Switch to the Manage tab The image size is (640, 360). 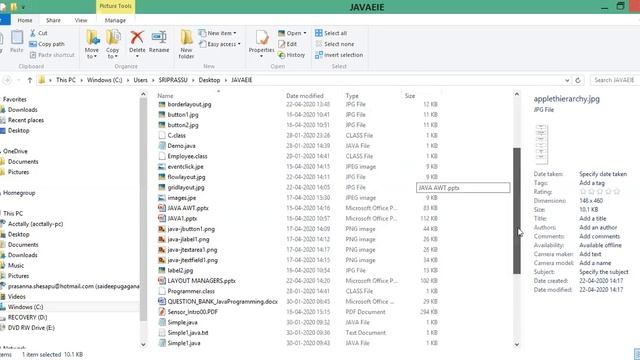pos(115,20)
